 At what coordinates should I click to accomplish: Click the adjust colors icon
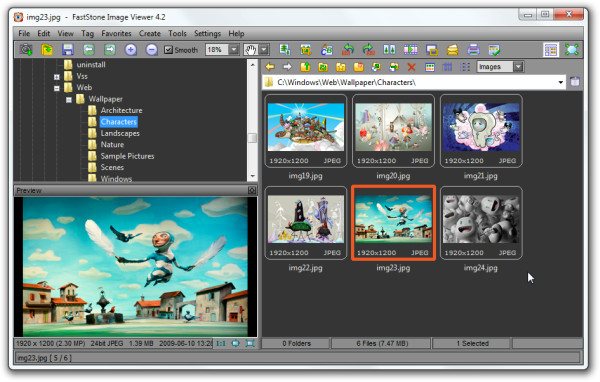click(x=326, y=49)
